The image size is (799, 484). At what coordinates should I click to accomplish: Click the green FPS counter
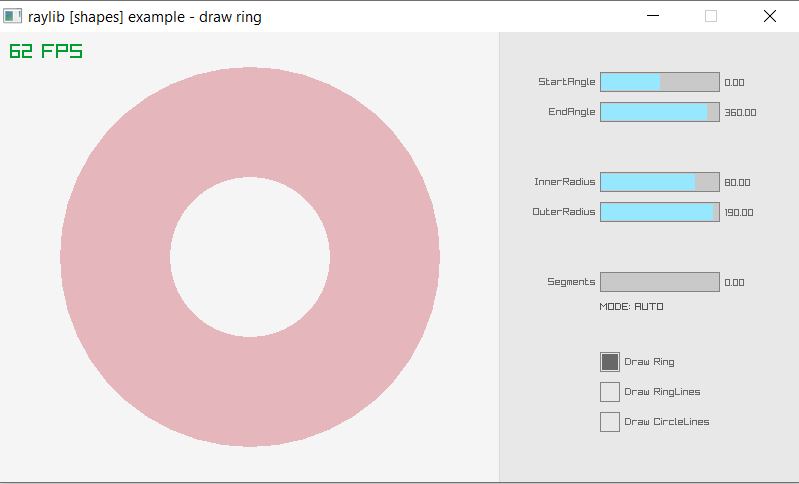tap(46, 51)
